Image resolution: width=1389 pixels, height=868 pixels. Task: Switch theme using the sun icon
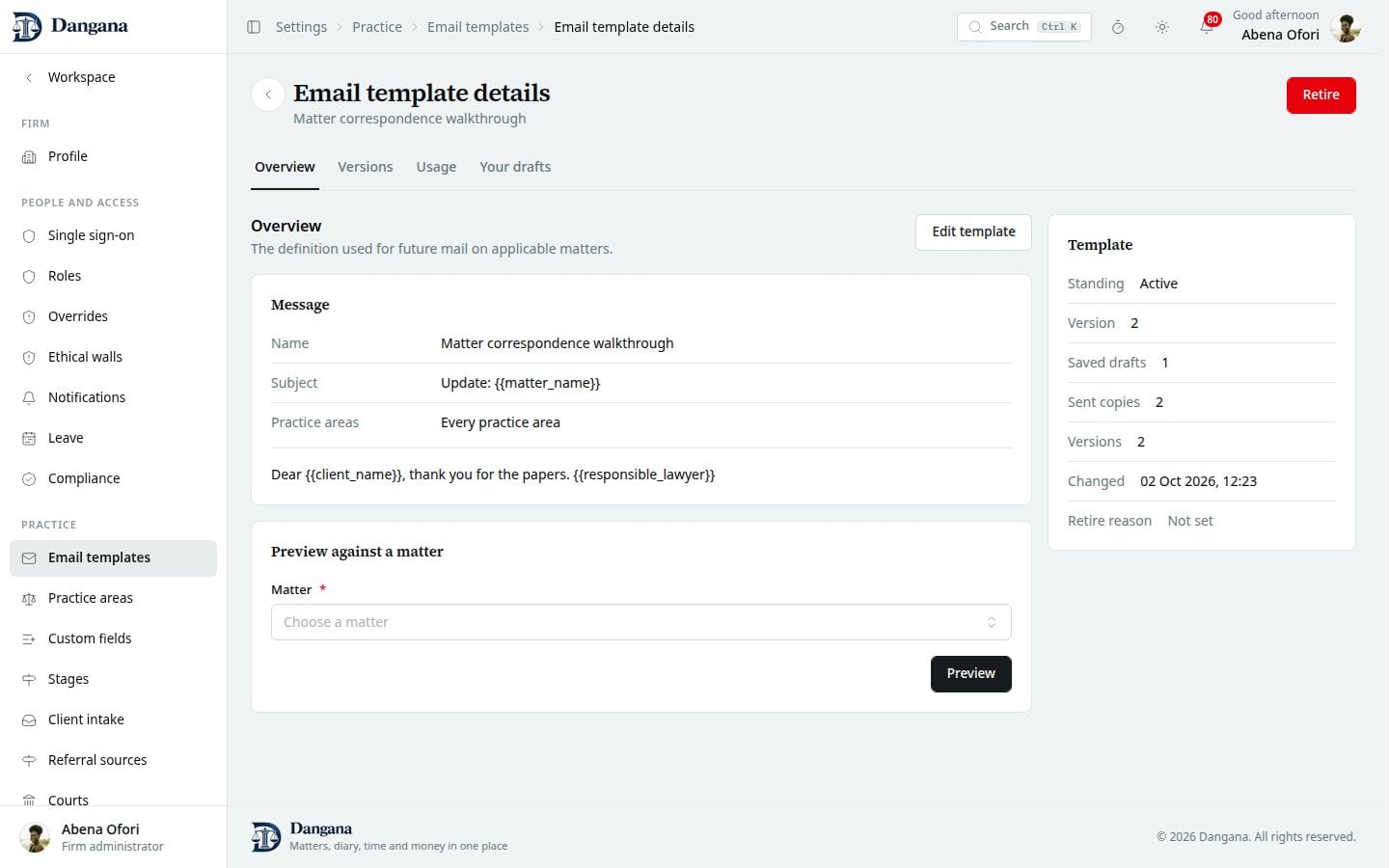click(1162, 27)
